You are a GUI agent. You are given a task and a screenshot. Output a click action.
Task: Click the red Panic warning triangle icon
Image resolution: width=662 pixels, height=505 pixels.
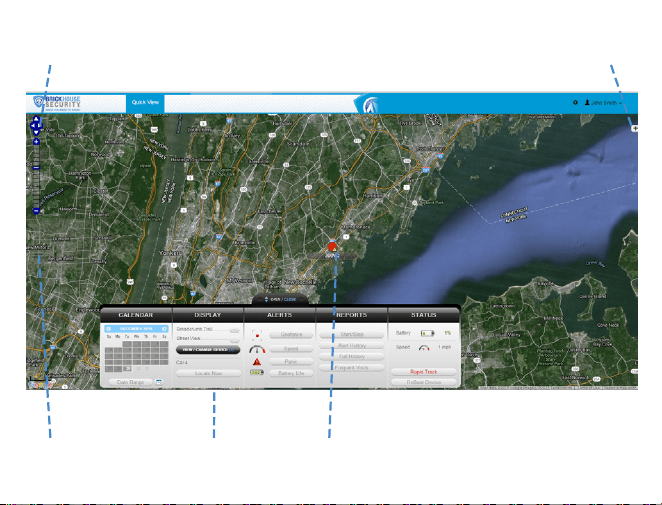pyautogui.click(x=257, y=362)
